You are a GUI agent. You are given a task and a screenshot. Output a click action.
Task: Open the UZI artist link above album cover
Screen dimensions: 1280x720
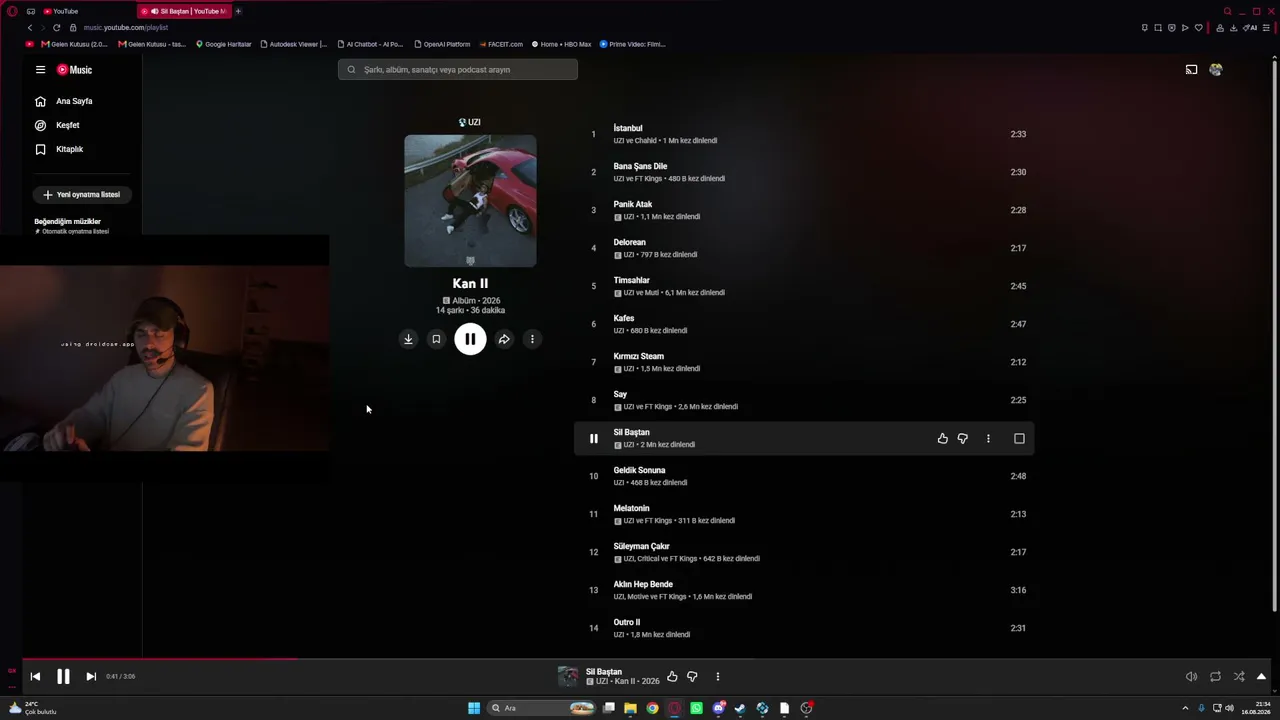(x=470, y=122)
